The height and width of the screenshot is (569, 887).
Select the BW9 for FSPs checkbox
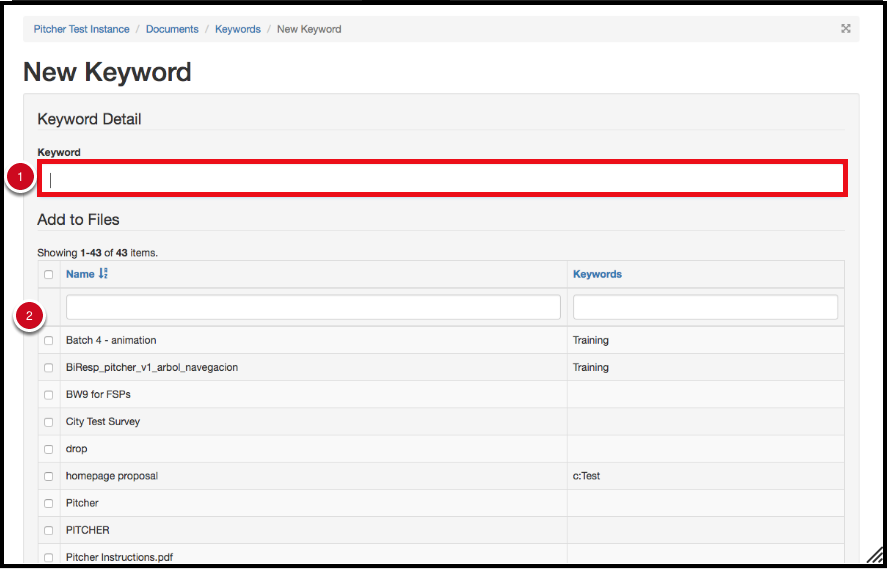[48, 395]
